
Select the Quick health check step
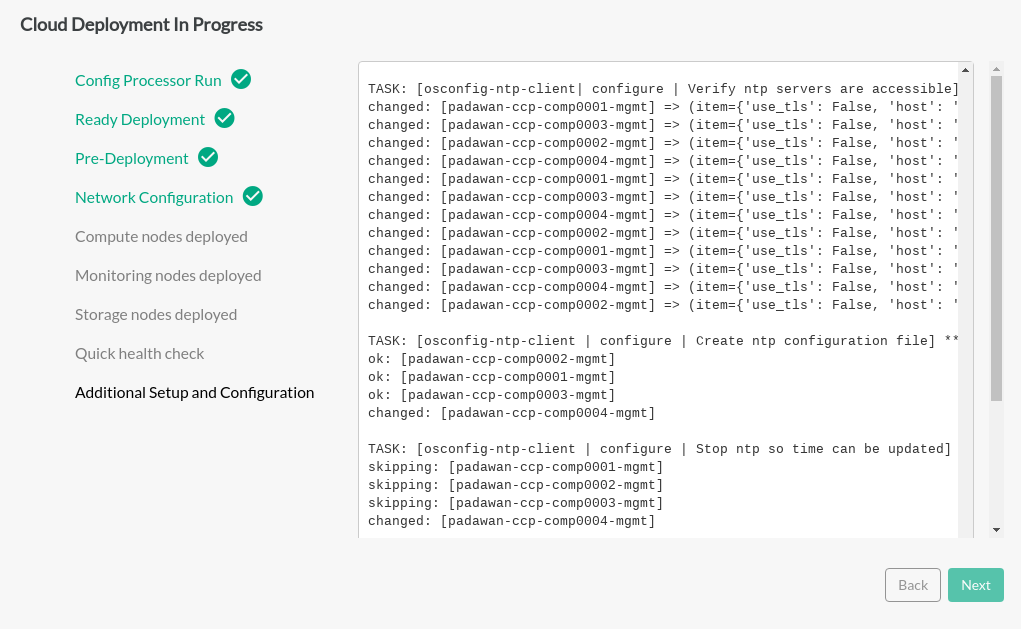(139, 354)
